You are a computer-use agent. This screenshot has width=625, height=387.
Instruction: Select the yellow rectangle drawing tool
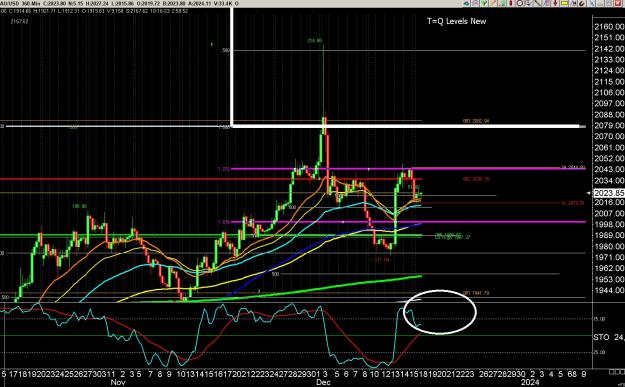[564, 3]
